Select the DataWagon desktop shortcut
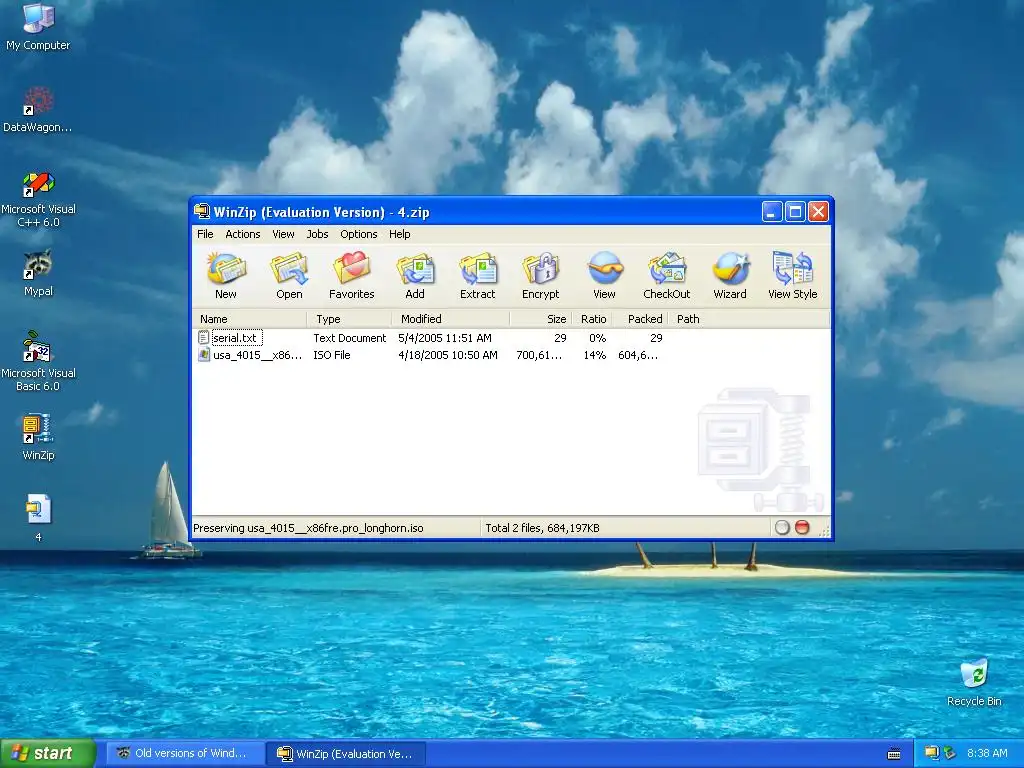Image resolution: width=1024 pixels, height=768 pixels. click(38, 109)
